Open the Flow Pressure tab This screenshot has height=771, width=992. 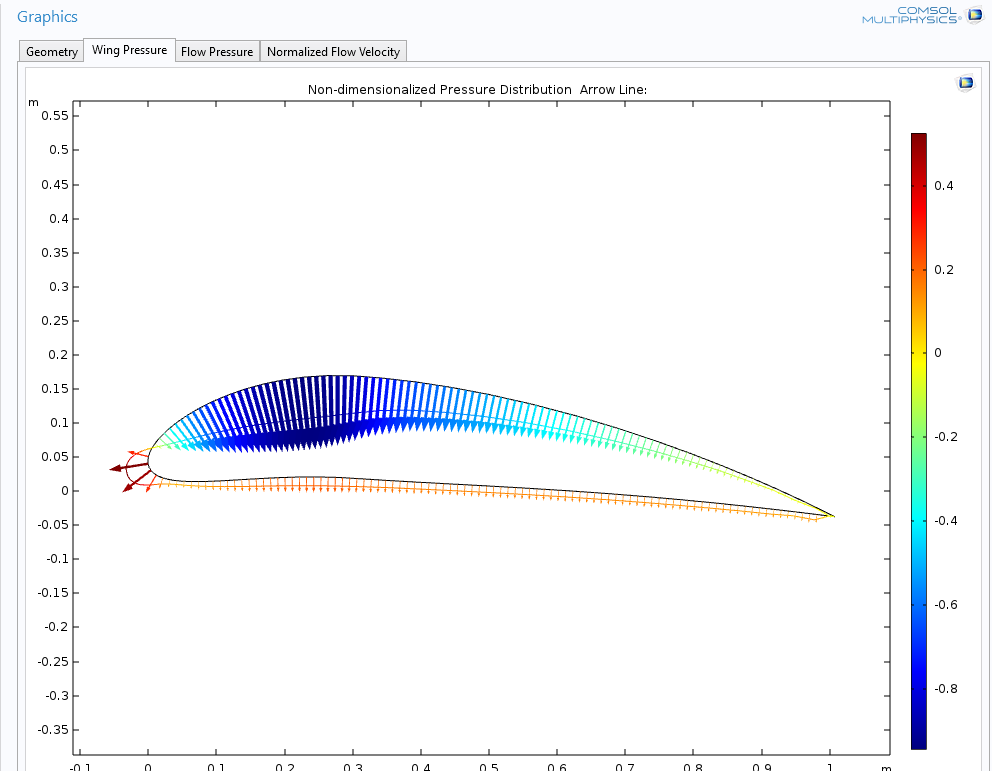[217, 52]
